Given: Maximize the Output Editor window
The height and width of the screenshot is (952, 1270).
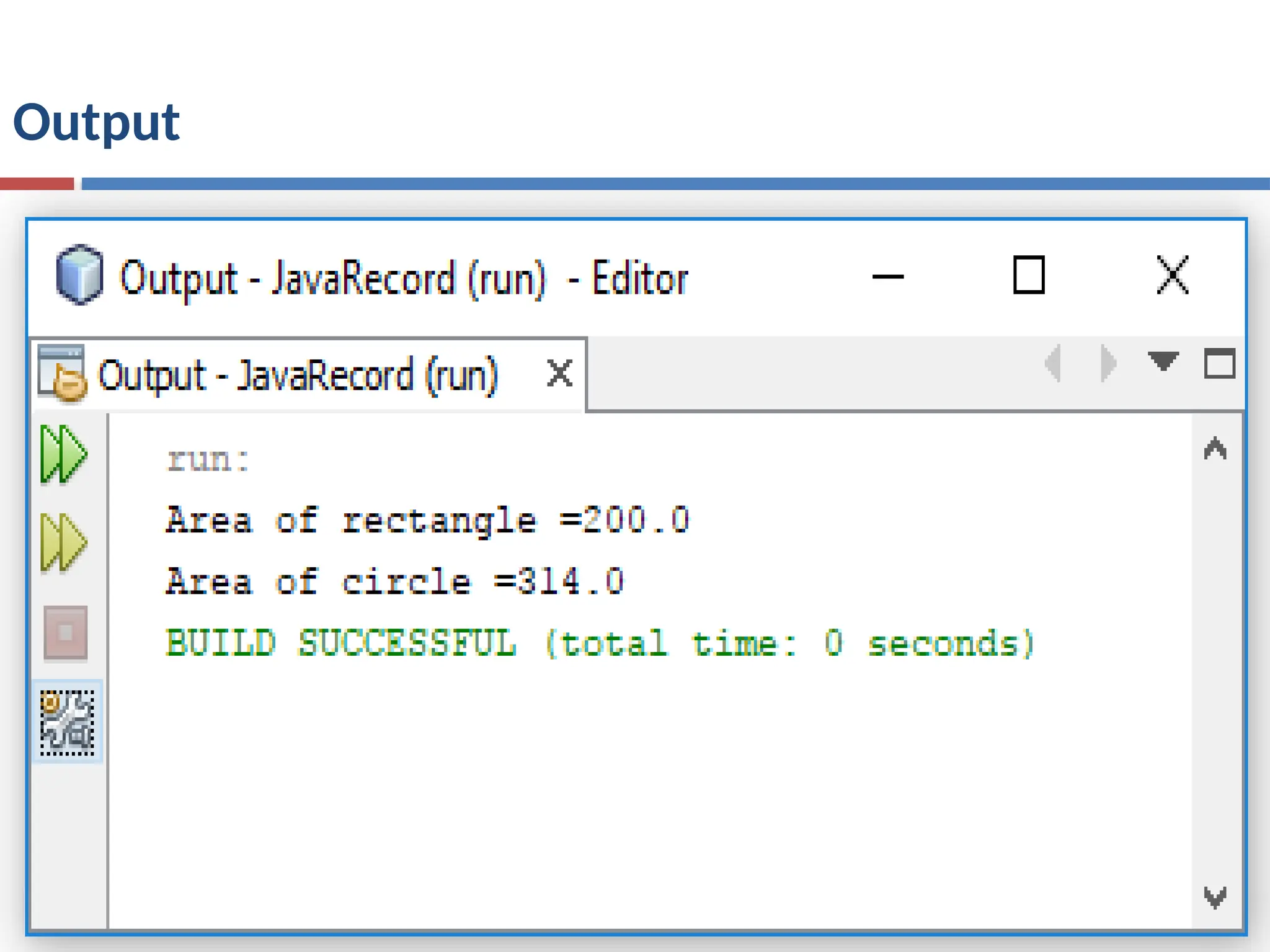Looking at the screenshot, I should (1029, 275).
